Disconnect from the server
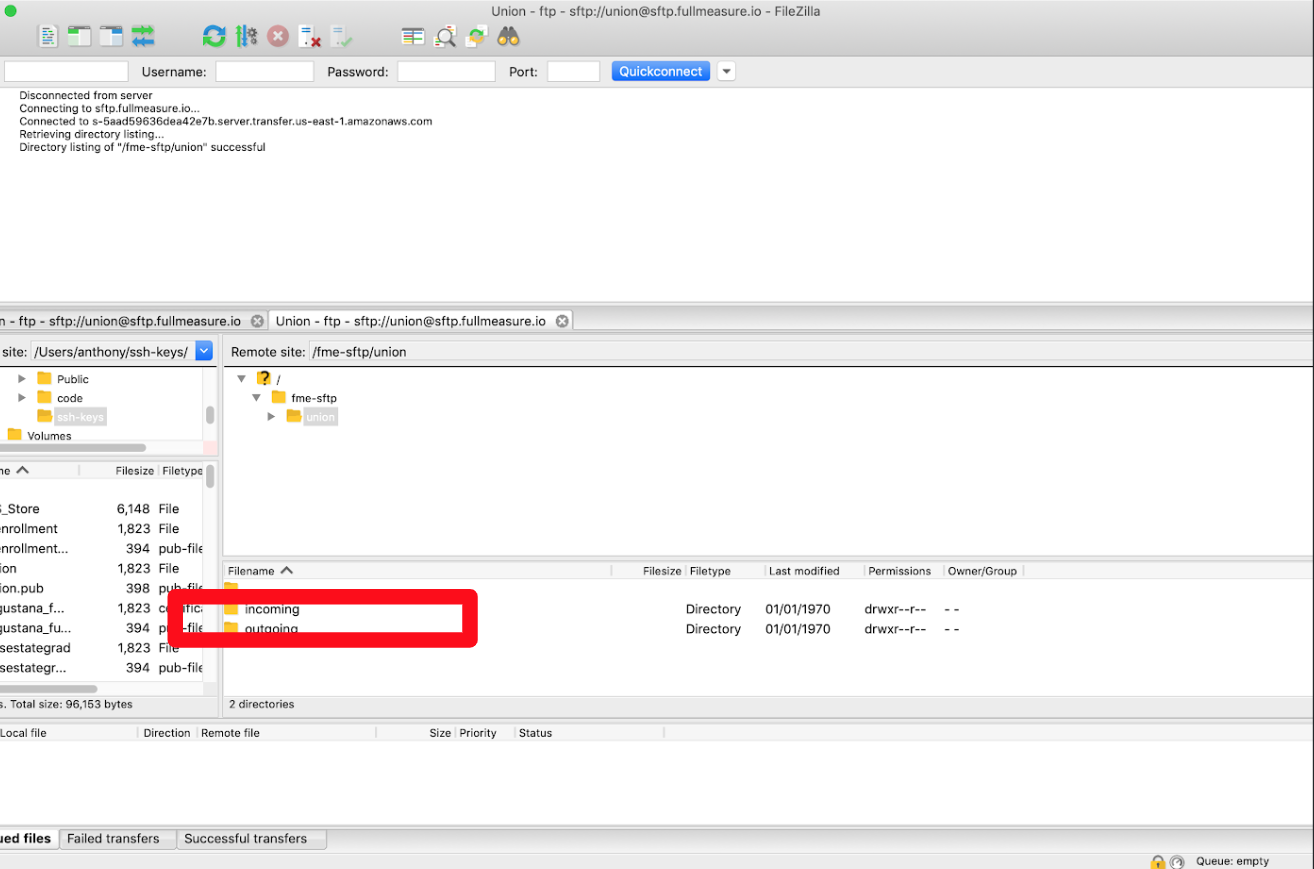 (310, 35)
